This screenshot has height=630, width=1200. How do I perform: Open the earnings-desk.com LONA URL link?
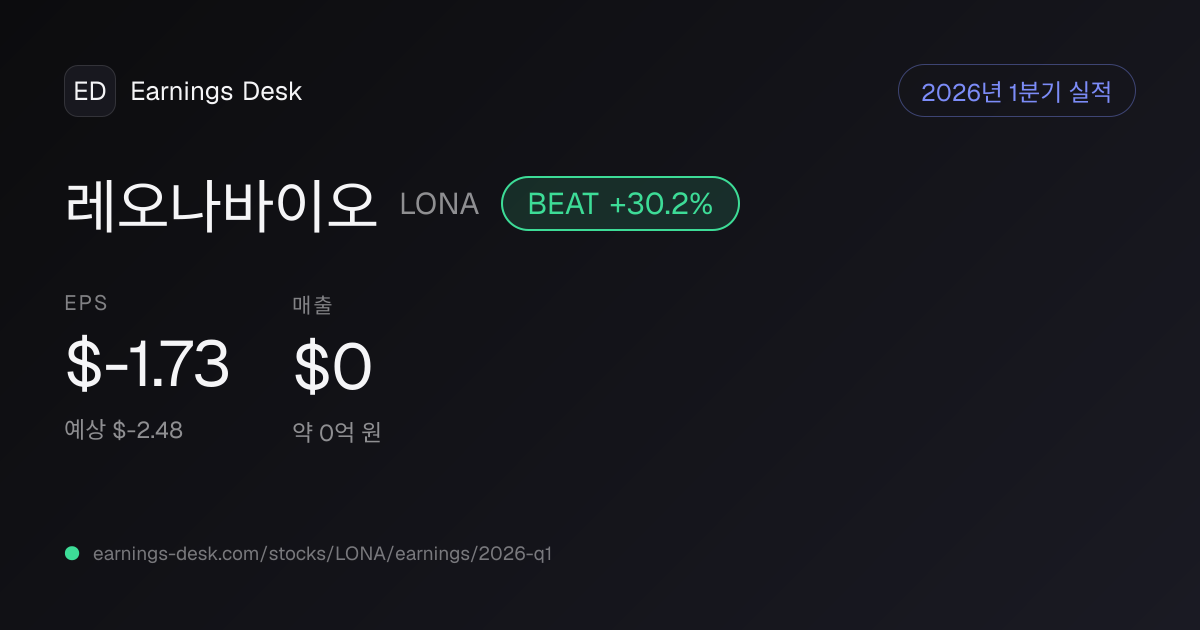pos(322,553)
